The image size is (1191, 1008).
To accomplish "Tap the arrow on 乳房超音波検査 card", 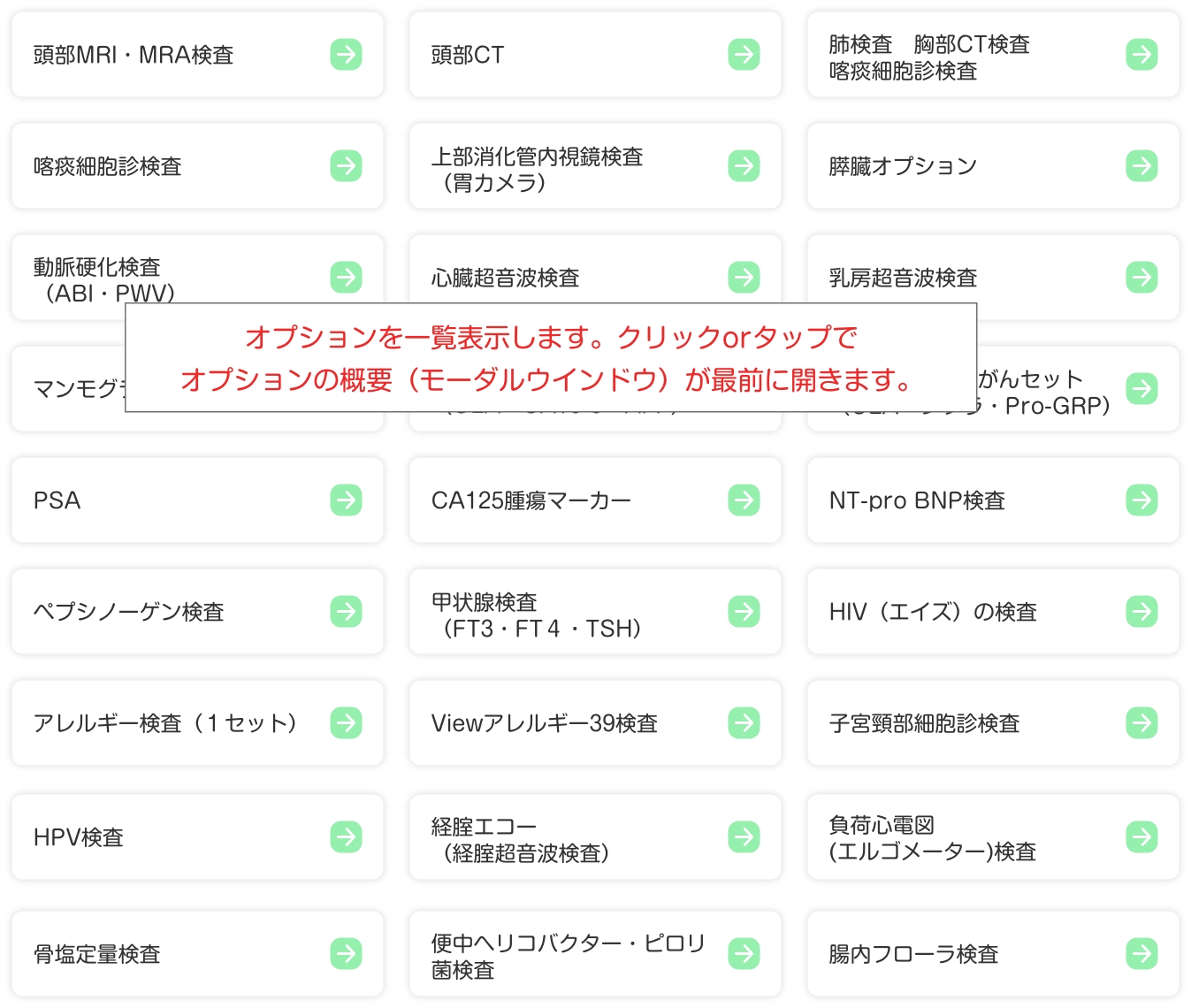I will 1141,278.
